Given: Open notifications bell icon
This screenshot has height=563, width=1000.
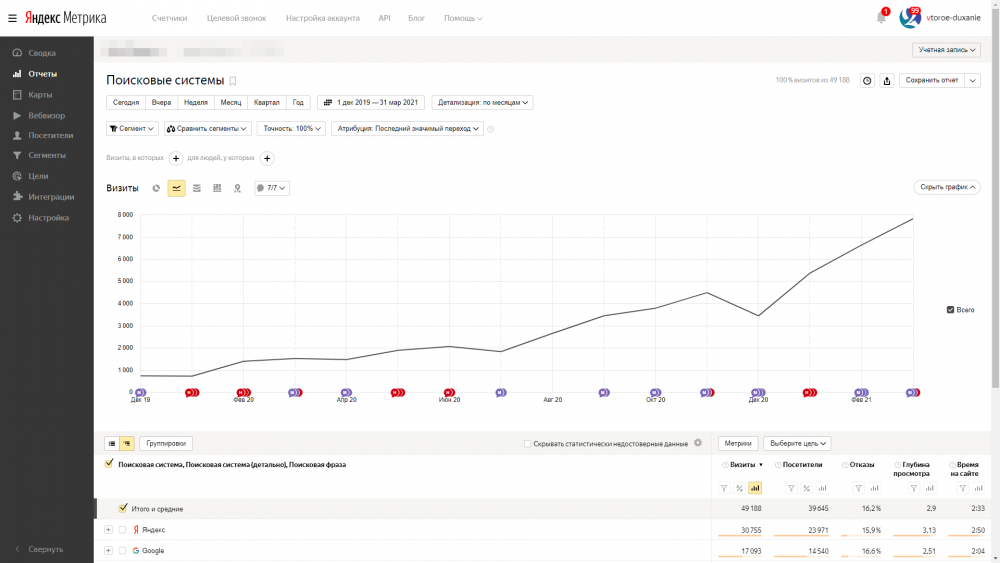Looking at the screenshot, I should pos(881,17).
